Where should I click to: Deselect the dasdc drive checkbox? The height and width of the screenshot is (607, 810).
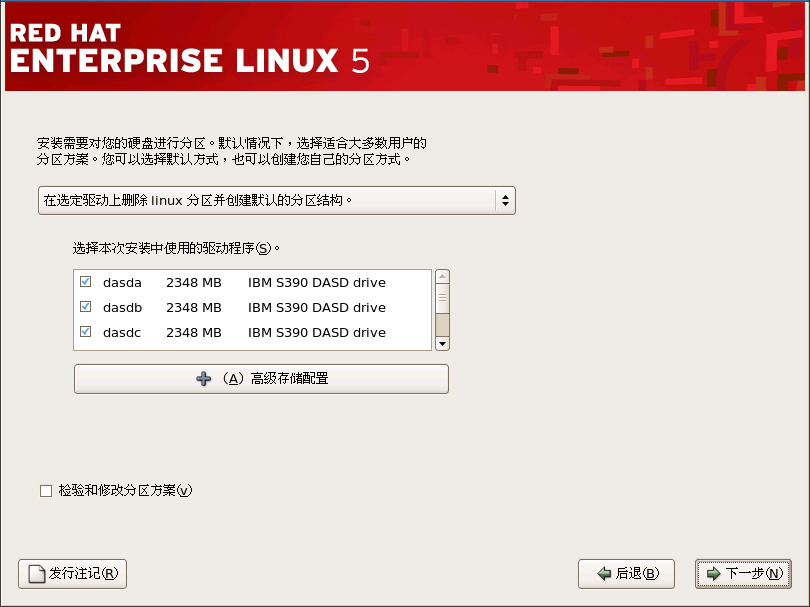(85, 332)
